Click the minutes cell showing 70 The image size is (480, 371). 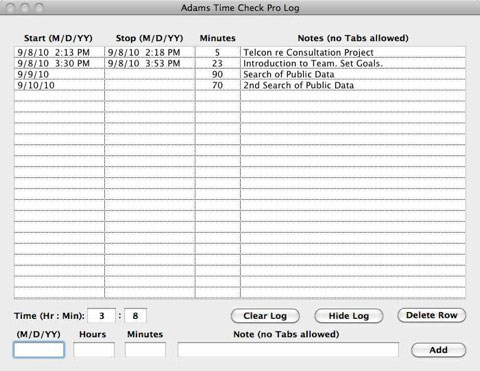218,85
